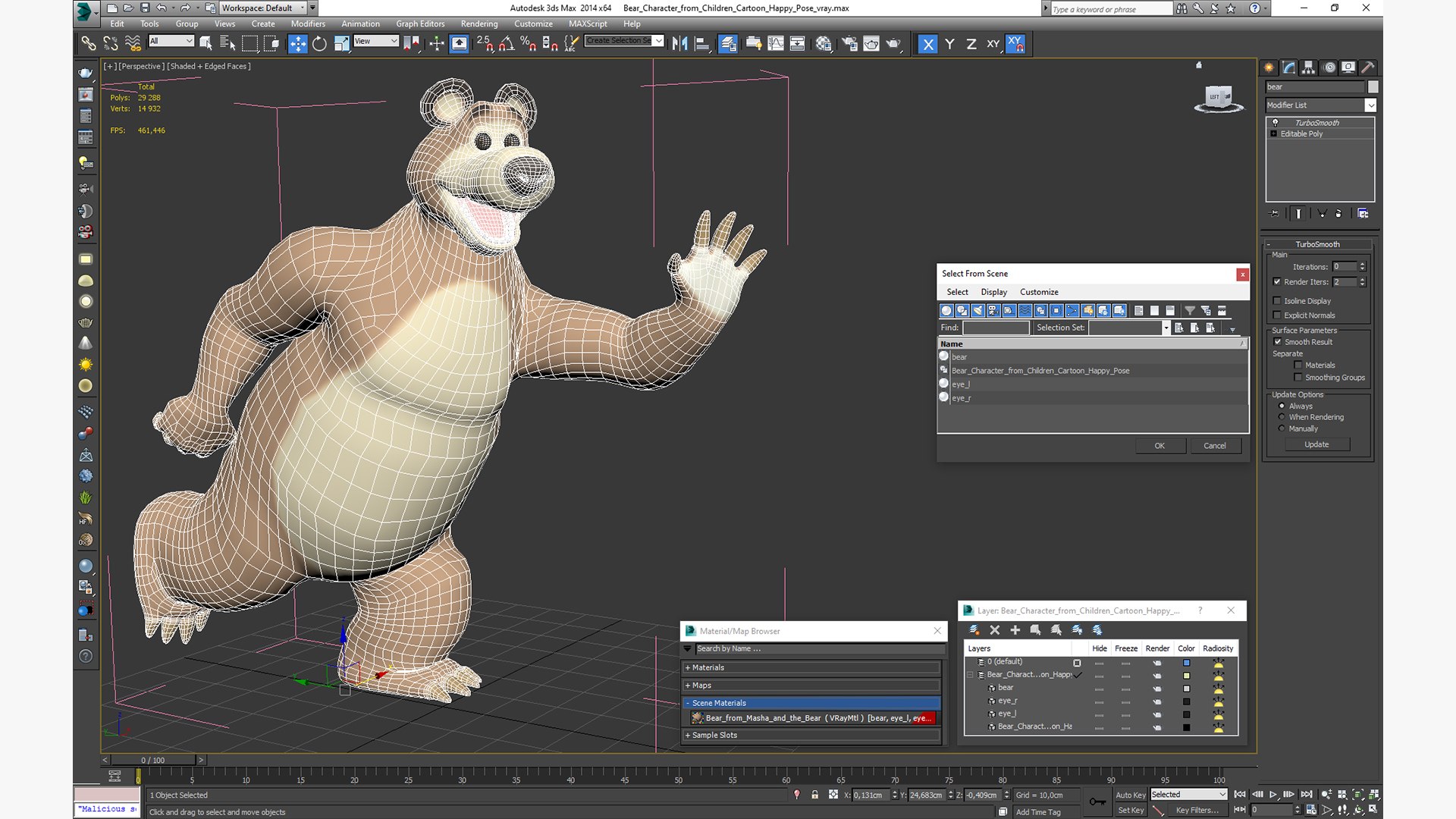Image resolution: width=1456 pixels, height=819 pixels.
Task: Open the Hierarchy command panel tab
Action: click(x=1308, y=67)
